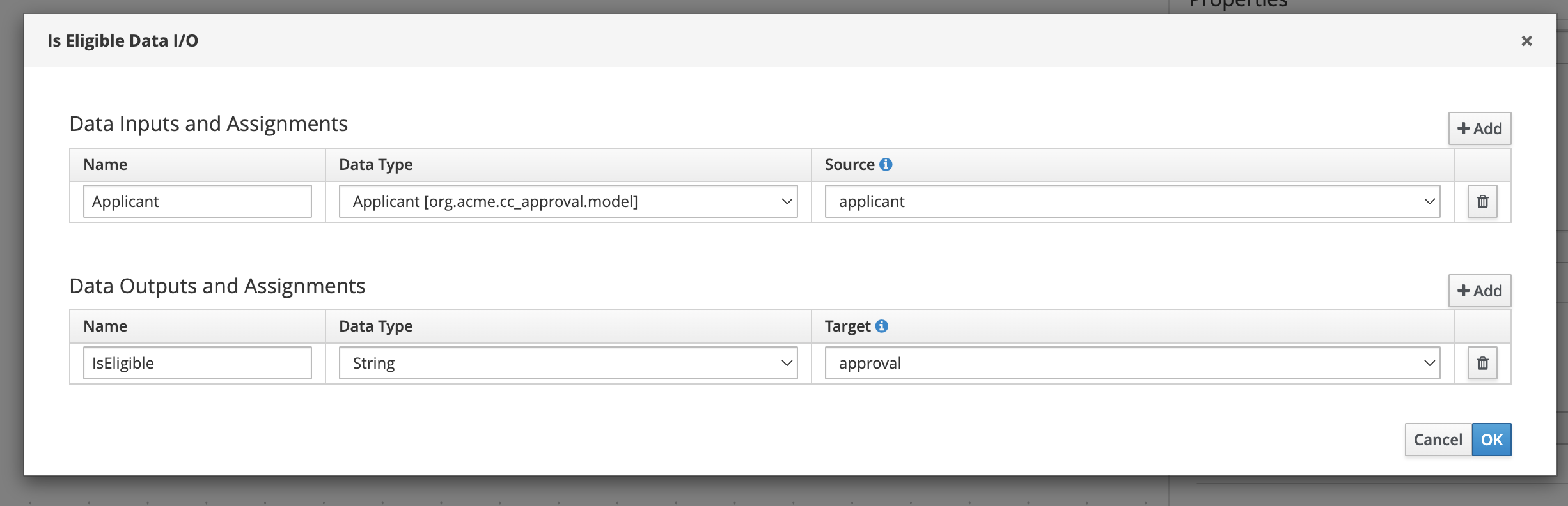The width and height of the screenshot is (1568, 506).
Task: Open the applicant Source dropdown
Action: coord(1133,202)
